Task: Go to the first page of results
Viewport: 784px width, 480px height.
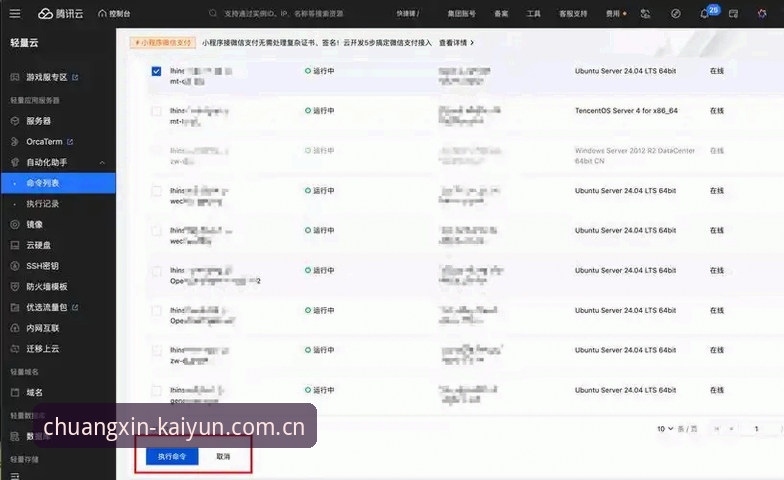Action: 717,429
